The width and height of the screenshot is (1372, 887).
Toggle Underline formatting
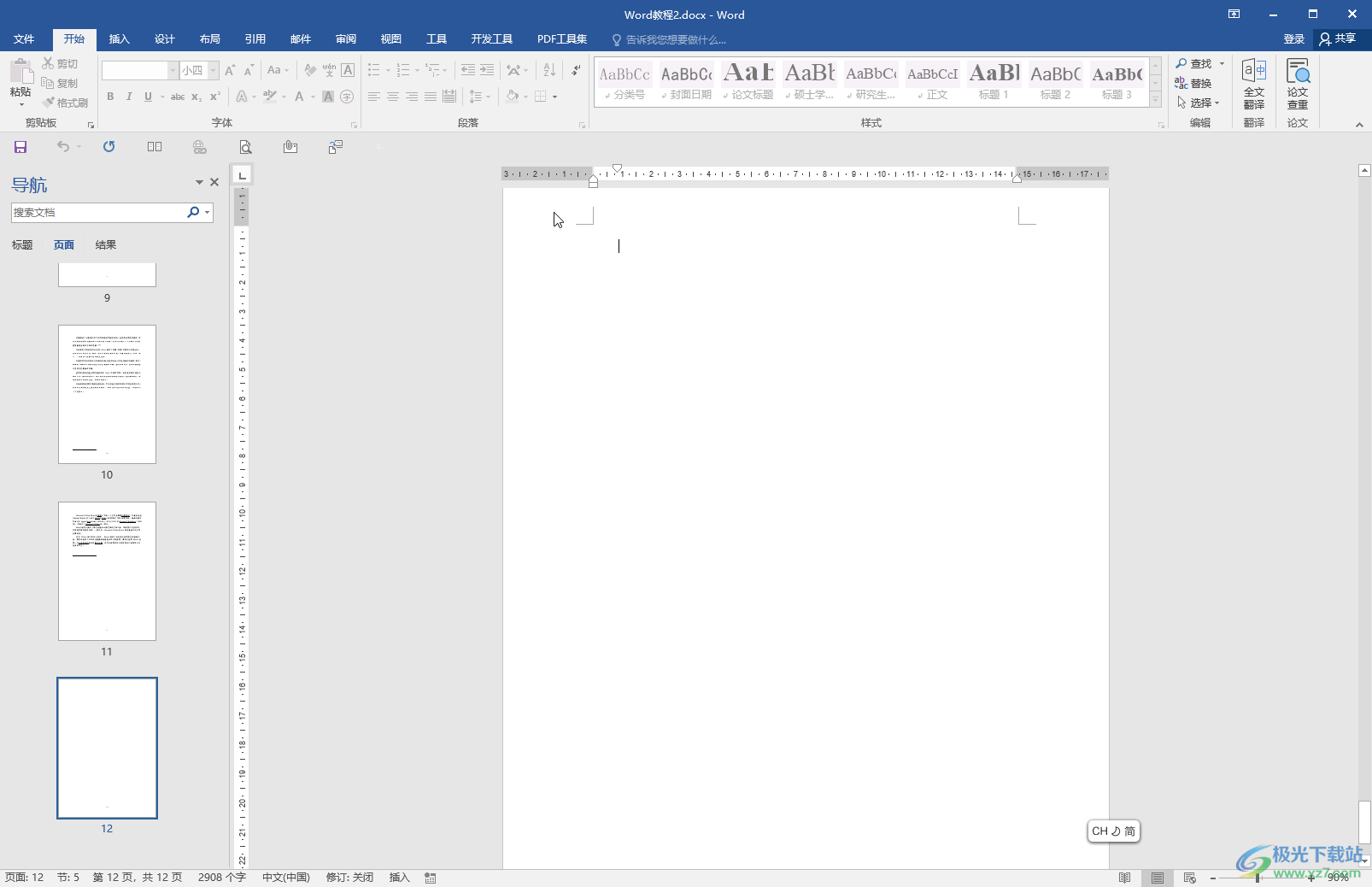[x=148, y=97]
